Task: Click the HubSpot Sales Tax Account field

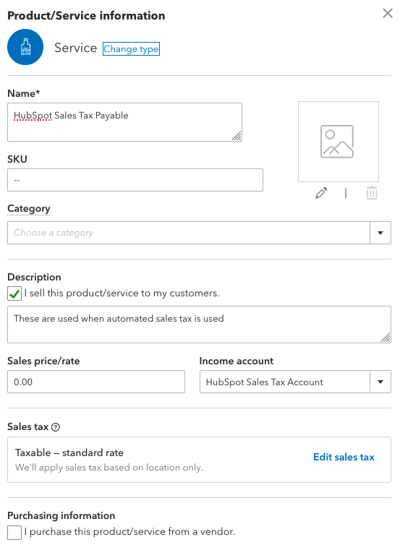Action: (285, 381)
